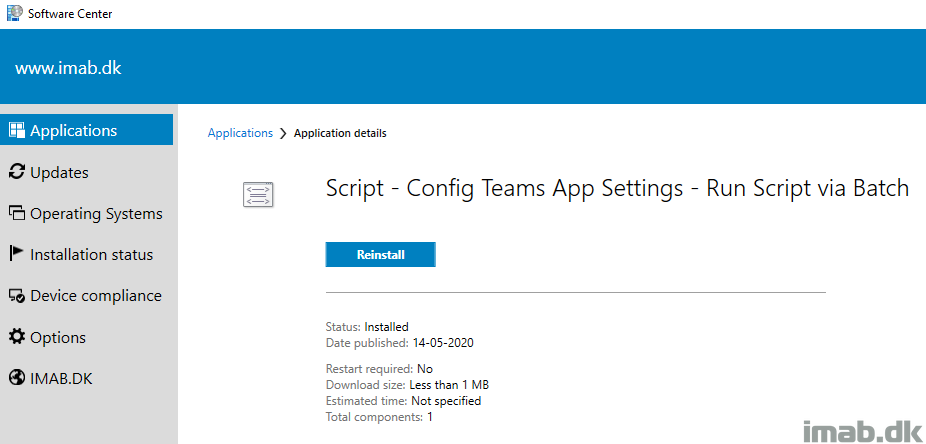This screenshot has height=444, width=926.
Task: Select the Applications sidebar tab
Action: 87,130
